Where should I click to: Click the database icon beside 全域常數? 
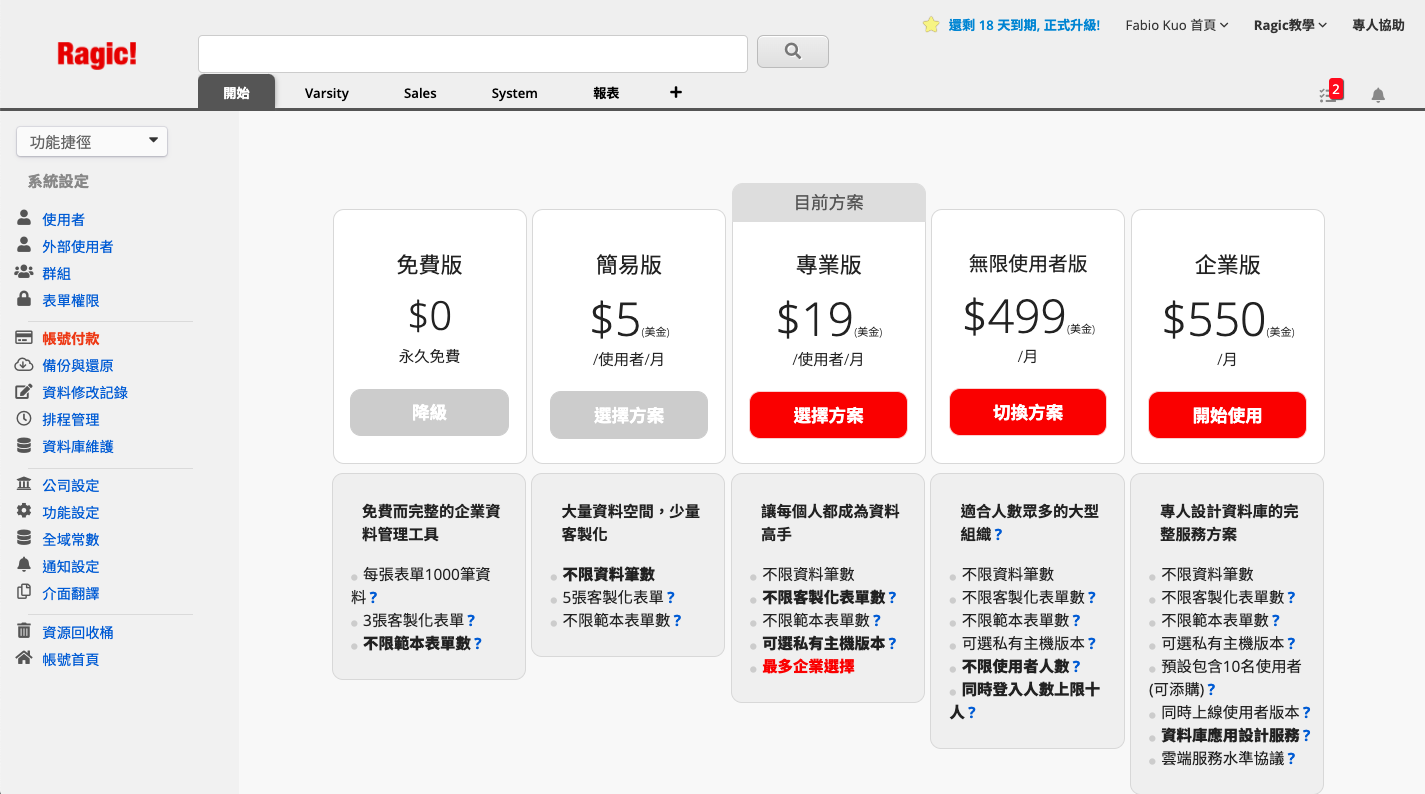click(x=24, y=538)
